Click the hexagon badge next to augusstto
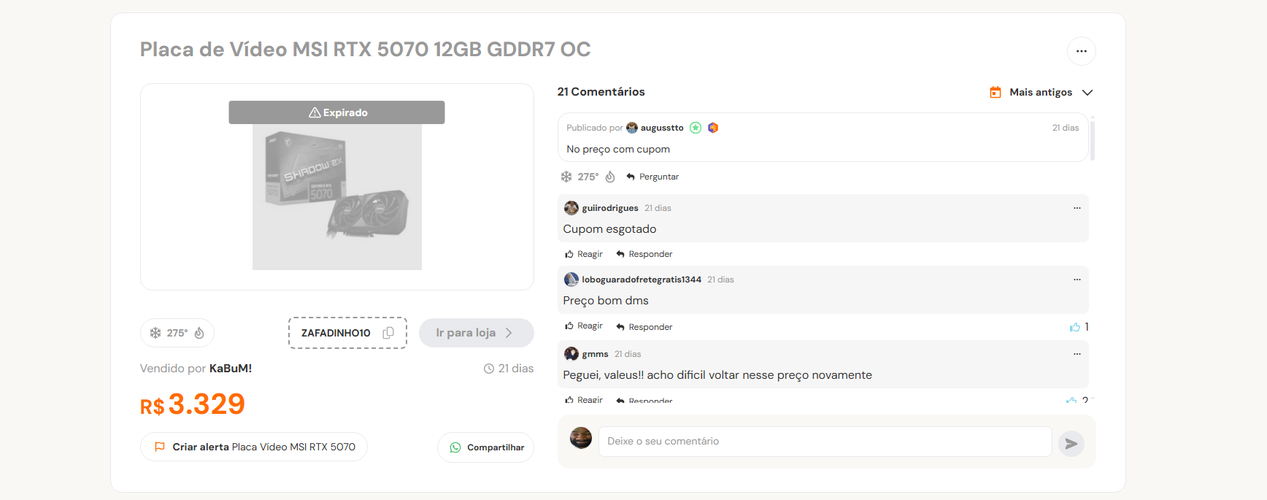1267x500 pixels. 713,128
